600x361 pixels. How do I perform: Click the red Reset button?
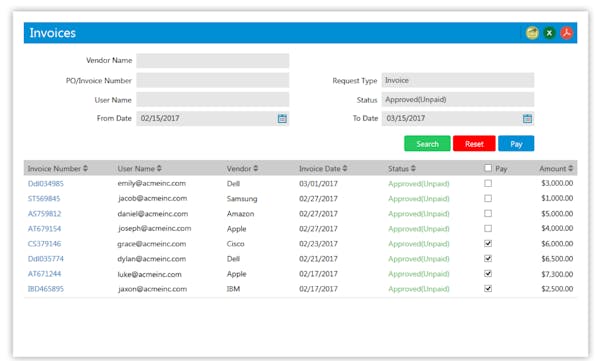click(x=474, y=144)
